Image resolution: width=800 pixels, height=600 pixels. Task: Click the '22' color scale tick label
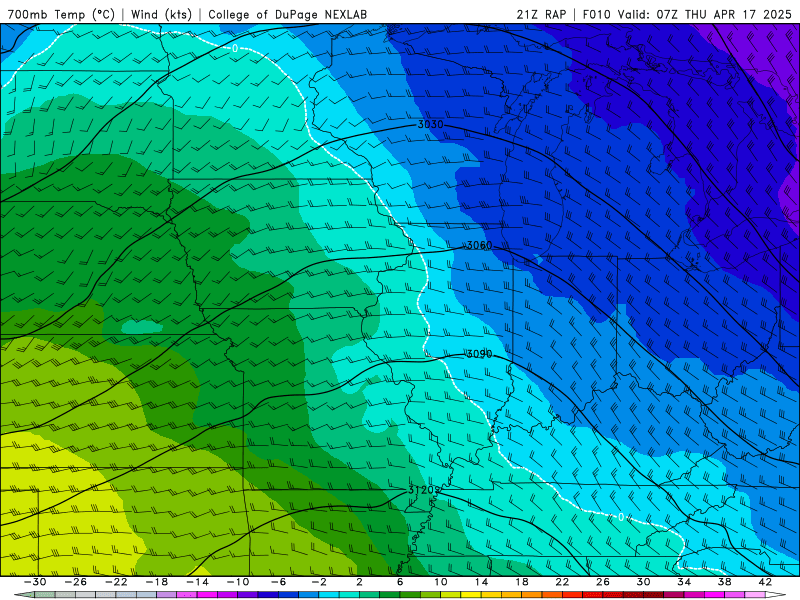(x=562, y=582)
